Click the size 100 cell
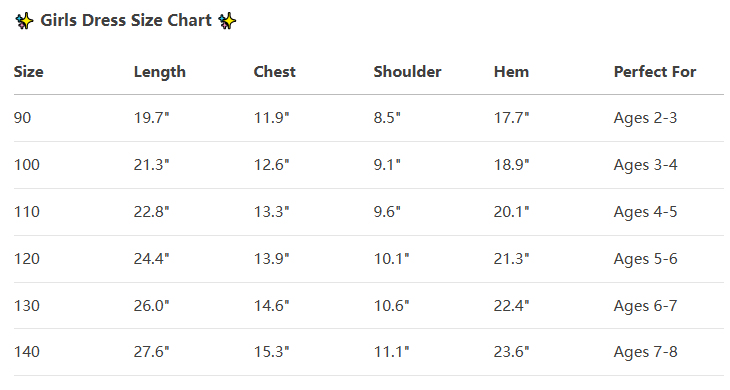Image resolution: width=730 pixels, height=390 pixels. (27, 165)
